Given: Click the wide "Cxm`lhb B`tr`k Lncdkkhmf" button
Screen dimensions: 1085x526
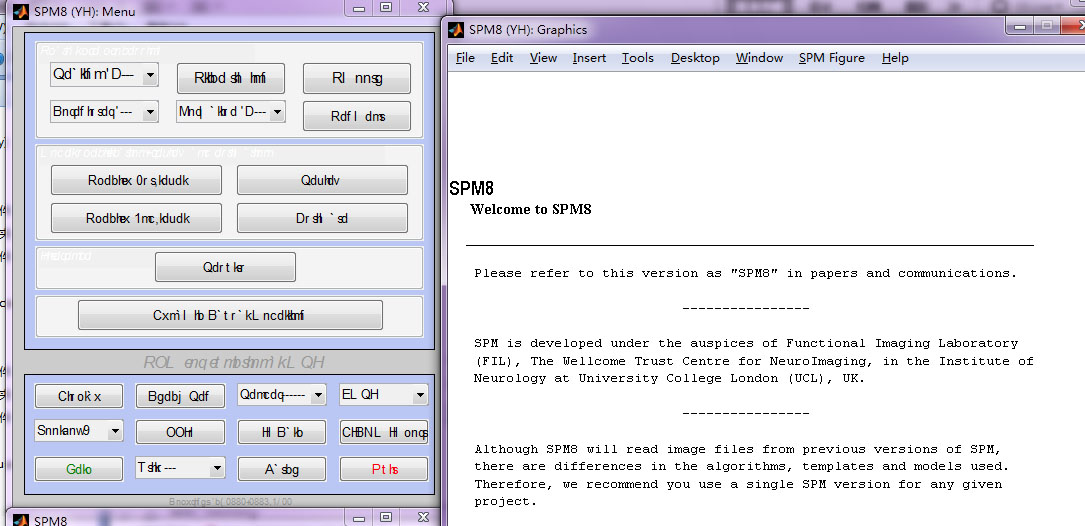Looking at the screenshot, I should click(230, 315).
